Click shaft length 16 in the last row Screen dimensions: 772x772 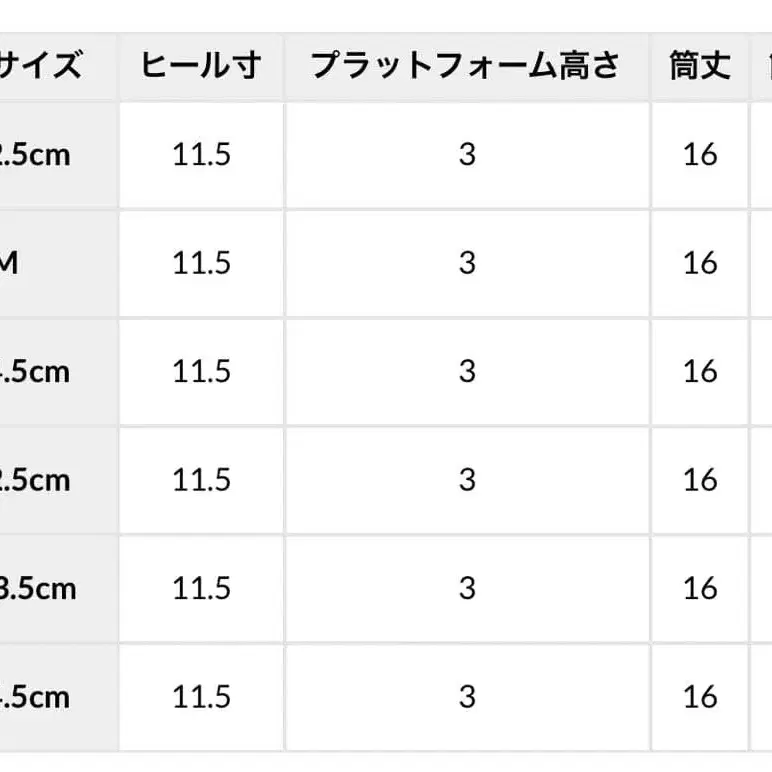(x=700, y=697)
